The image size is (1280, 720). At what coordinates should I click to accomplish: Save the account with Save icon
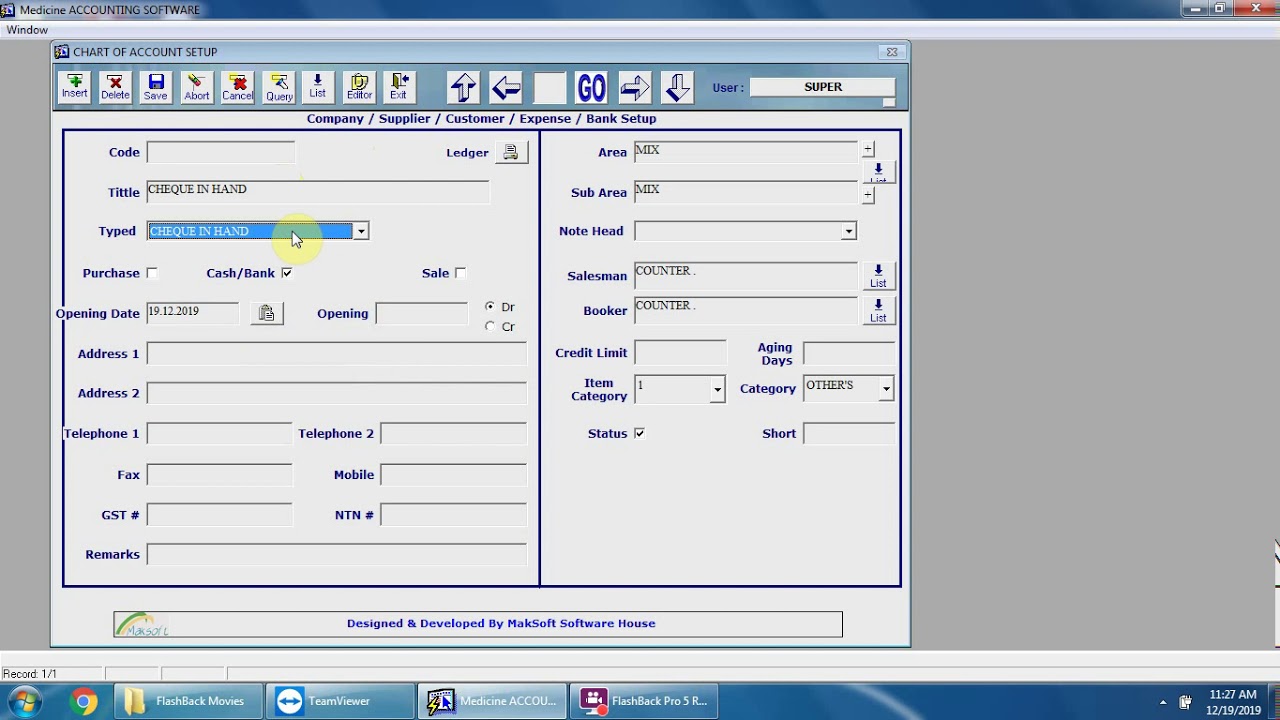click(x=156, y=87)
